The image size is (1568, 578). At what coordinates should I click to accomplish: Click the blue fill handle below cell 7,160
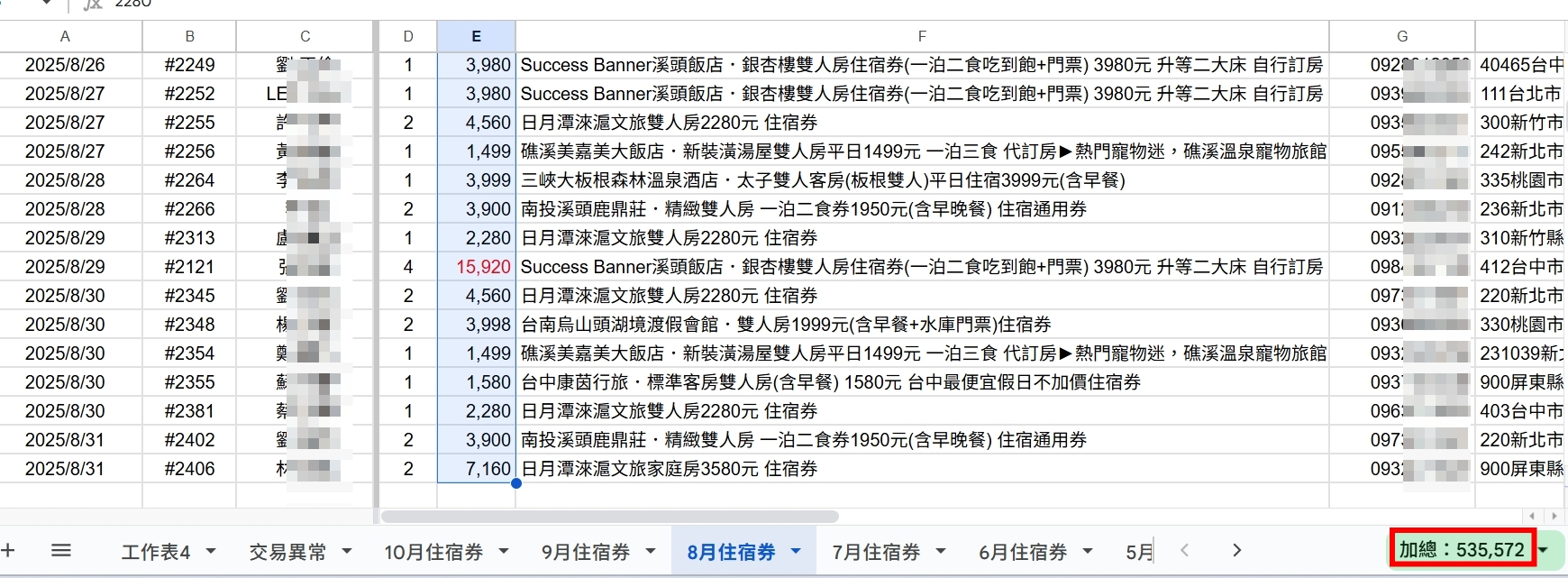point(515,483)
